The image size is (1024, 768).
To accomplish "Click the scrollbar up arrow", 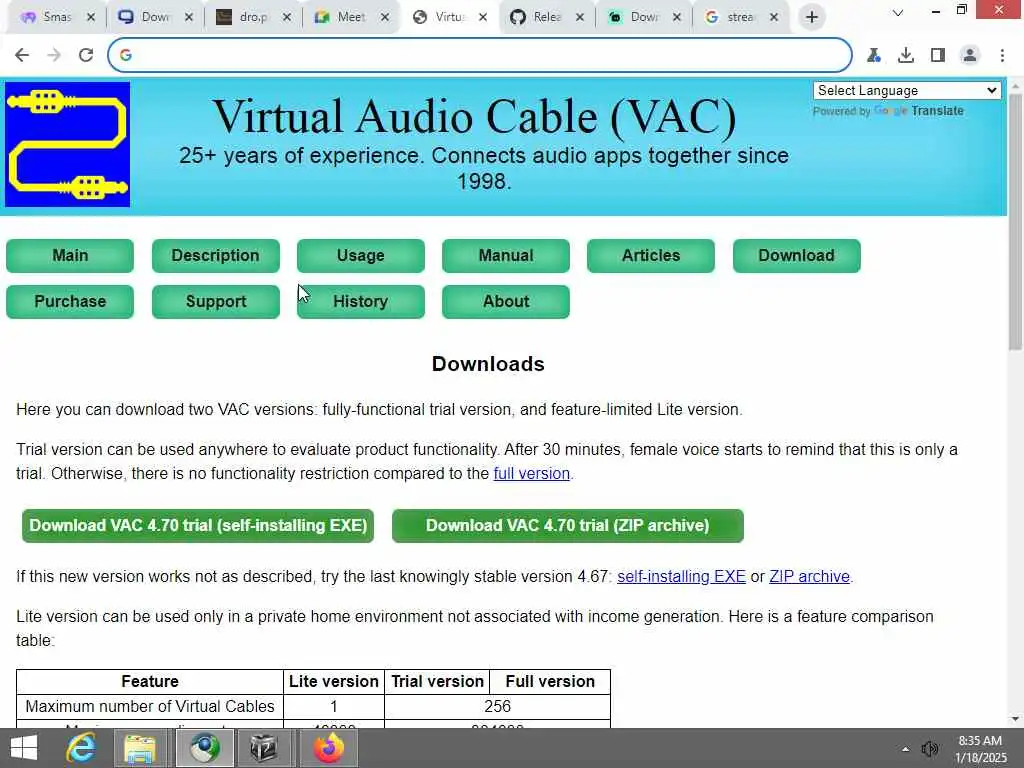I will click(1016, 86).
